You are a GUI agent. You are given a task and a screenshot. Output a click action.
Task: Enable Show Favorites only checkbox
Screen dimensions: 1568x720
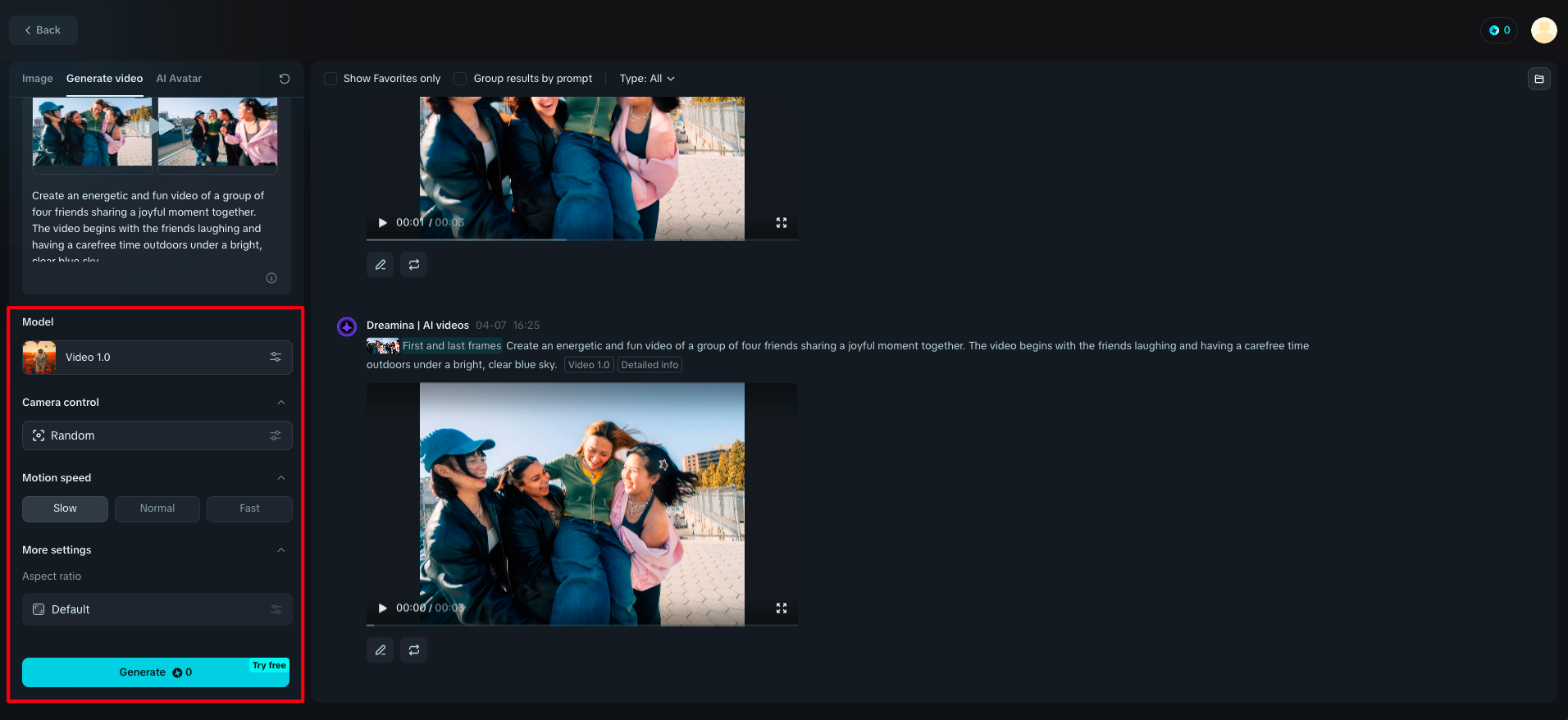pos(330,79)
